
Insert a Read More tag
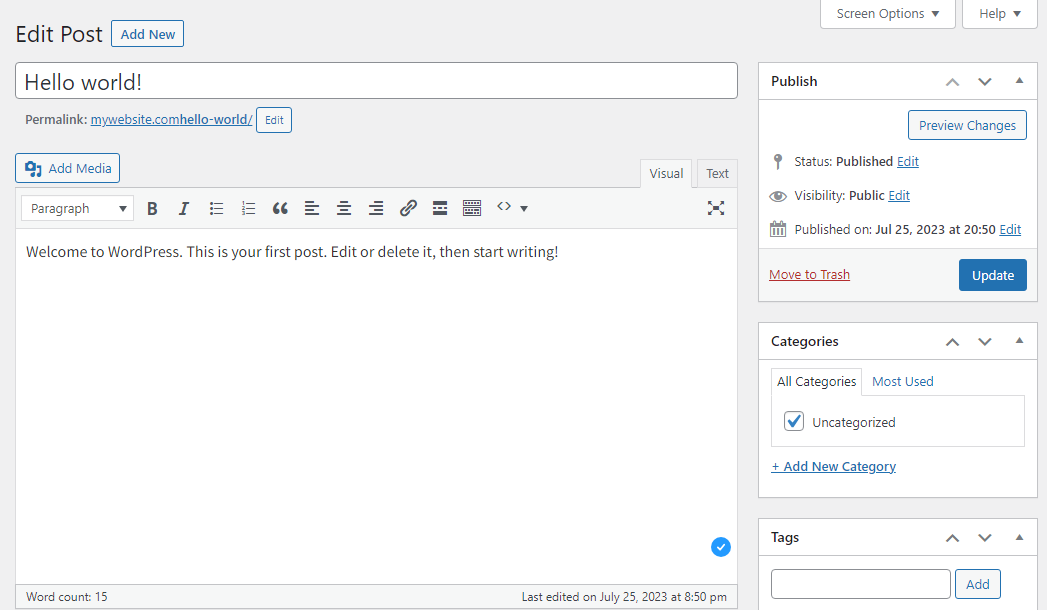click(440, 207)
